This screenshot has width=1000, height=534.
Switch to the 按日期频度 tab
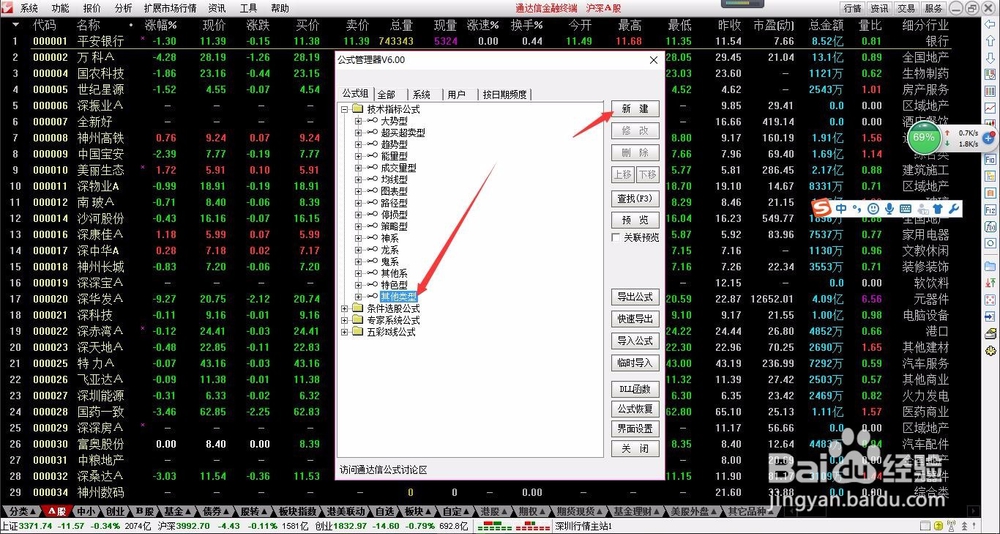(504, 94)
